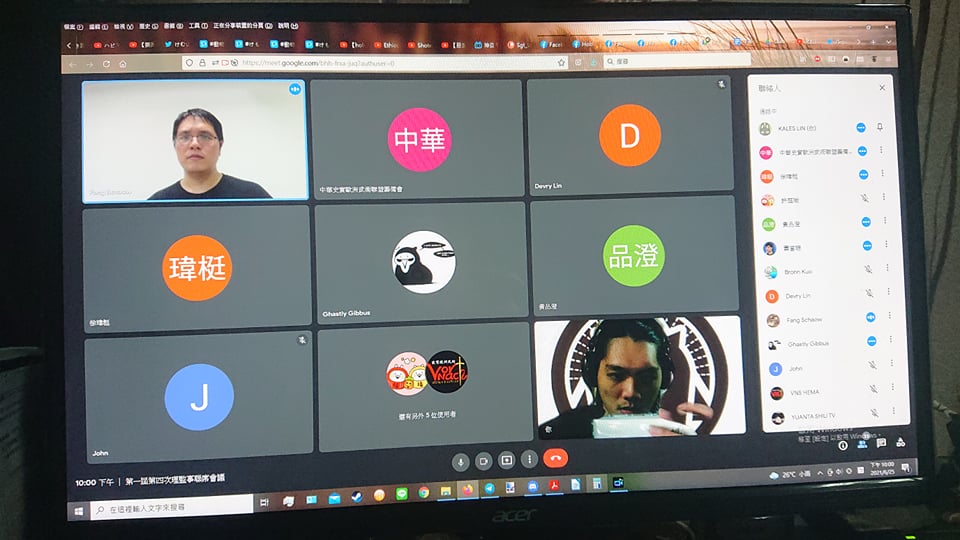
Task: Open the first menu in browser menu bar
Action: [70, 27]
